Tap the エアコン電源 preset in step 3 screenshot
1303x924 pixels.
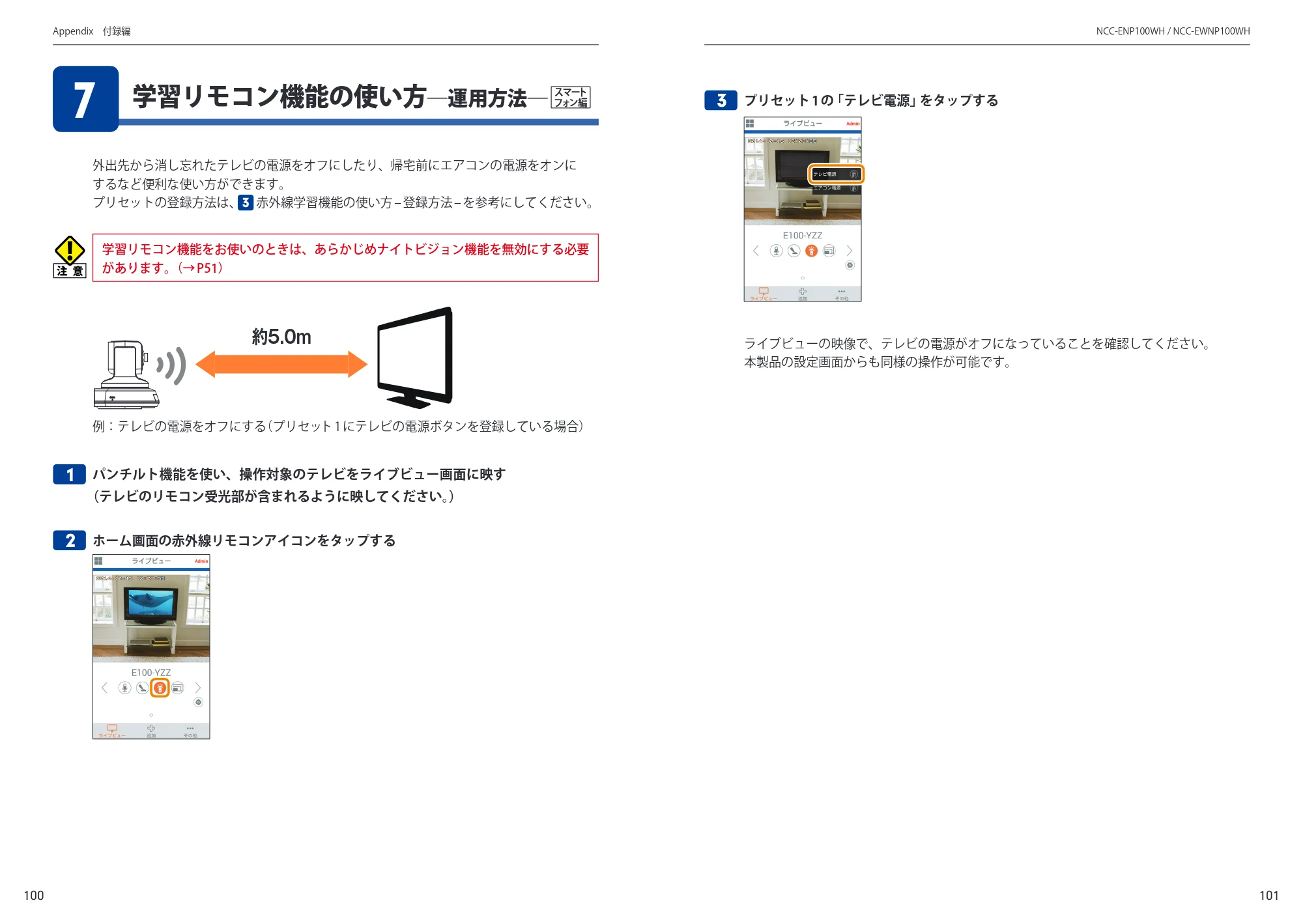pyautogui.click(x=837, y=188)
